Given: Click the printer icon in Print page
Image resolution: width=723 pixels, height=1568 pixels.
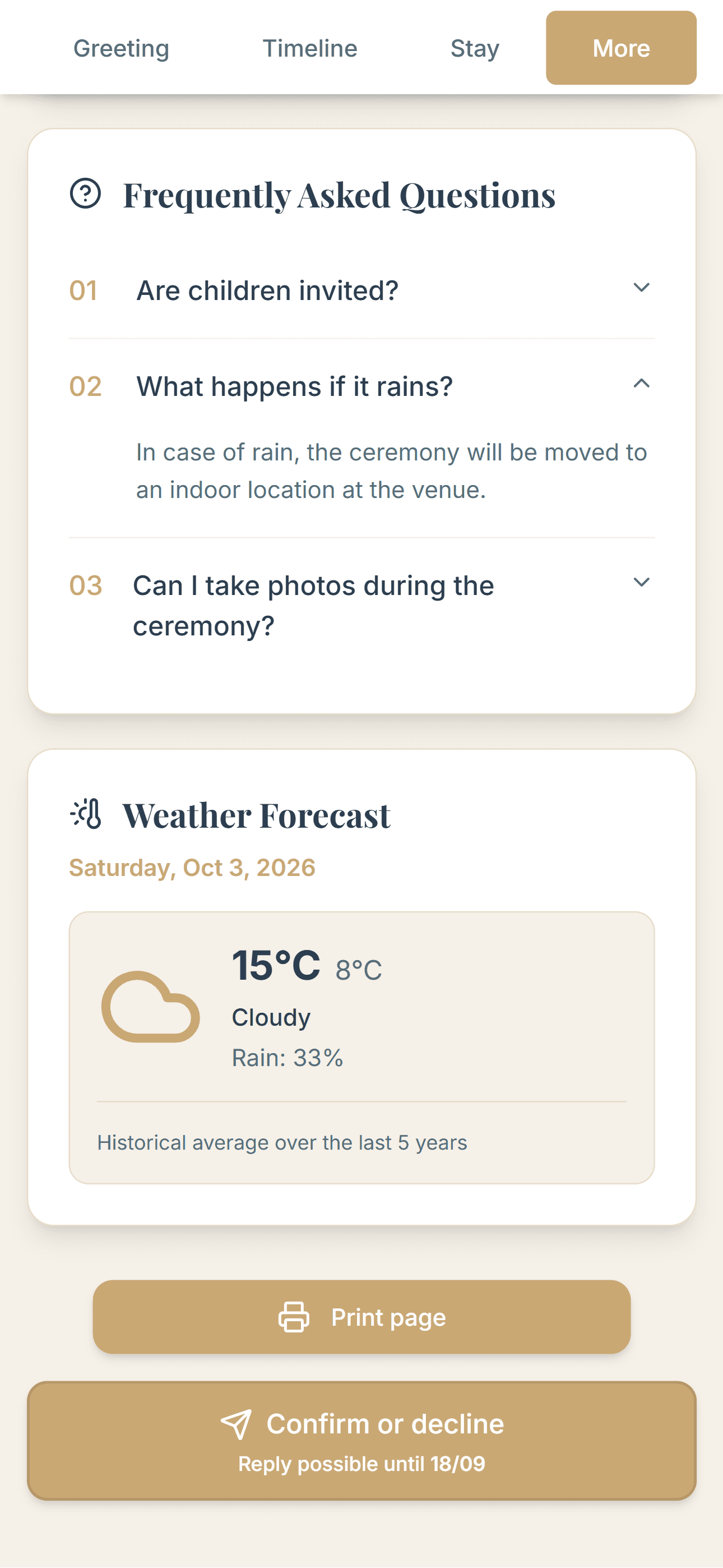Looking at the screenshot, I should [294, 1317].
